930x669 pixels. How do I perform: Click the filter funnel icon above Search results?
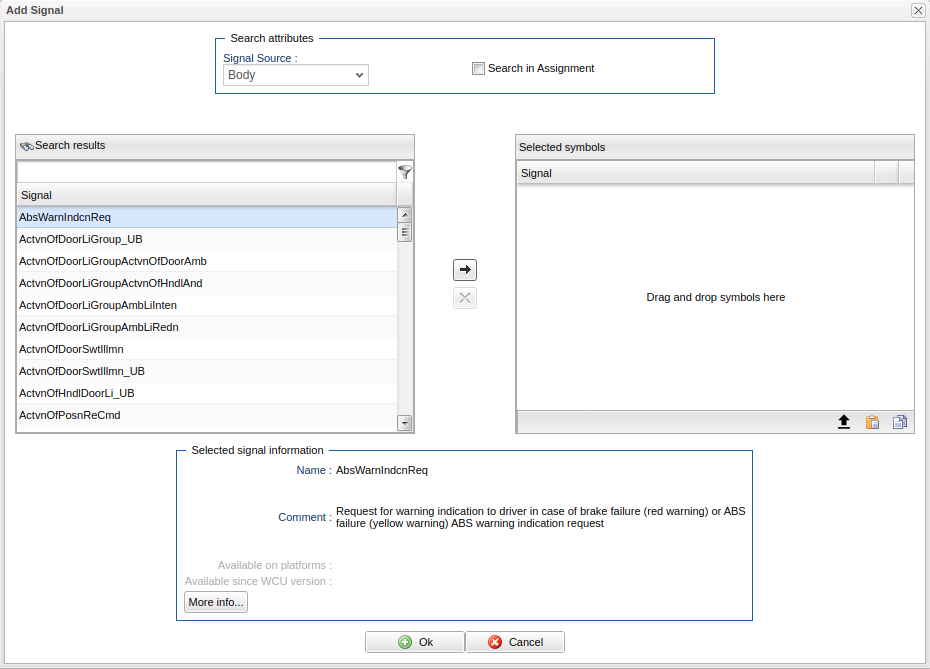(405, 172)
